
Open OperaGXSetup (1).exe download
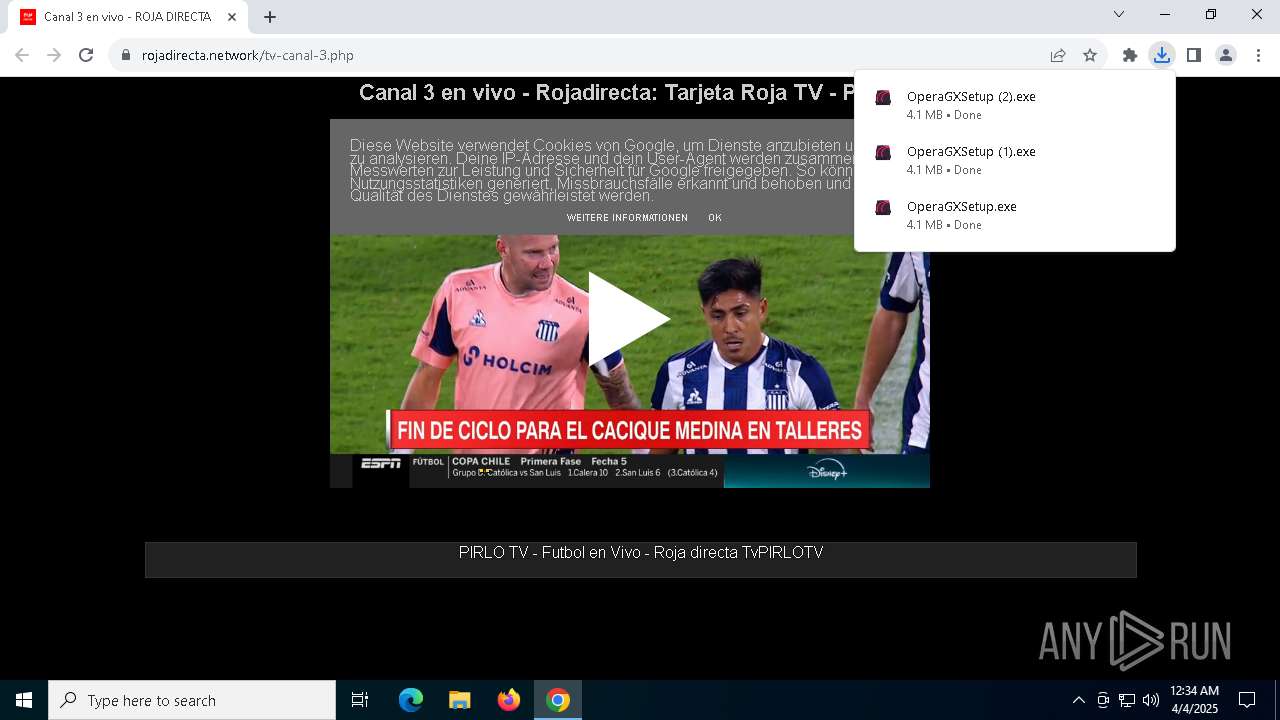[1015, 160]
